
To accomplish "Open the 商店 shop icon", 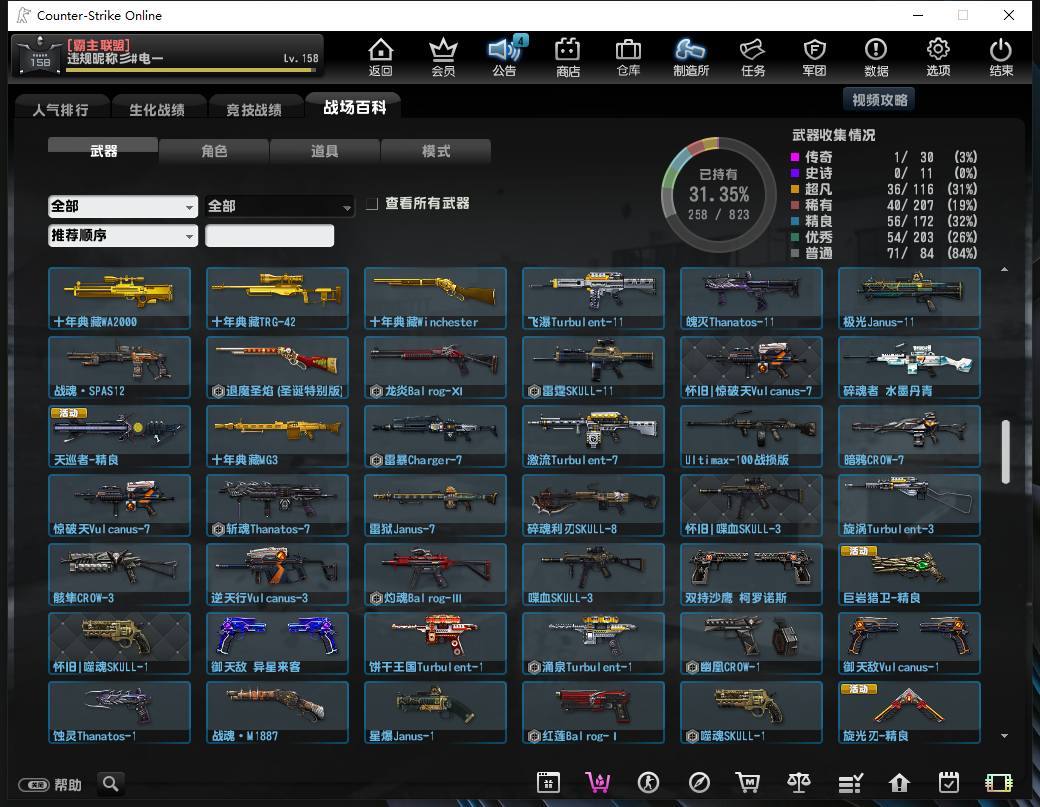I will pos(568,57).
